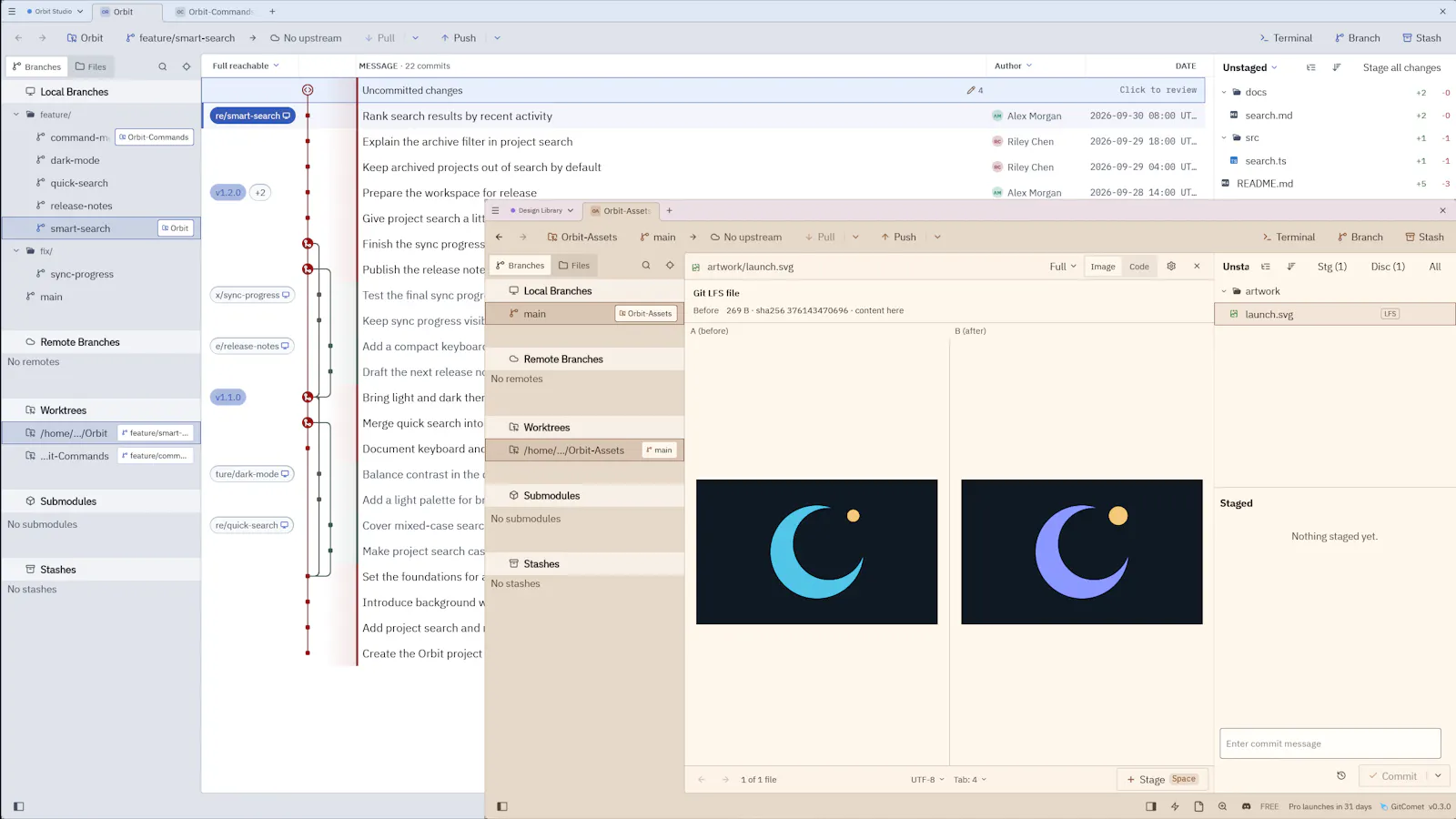This screenshot has width=1456, height=819.
Task: Open the UTF-8 encoding dropdown
Action: point(927,780)
